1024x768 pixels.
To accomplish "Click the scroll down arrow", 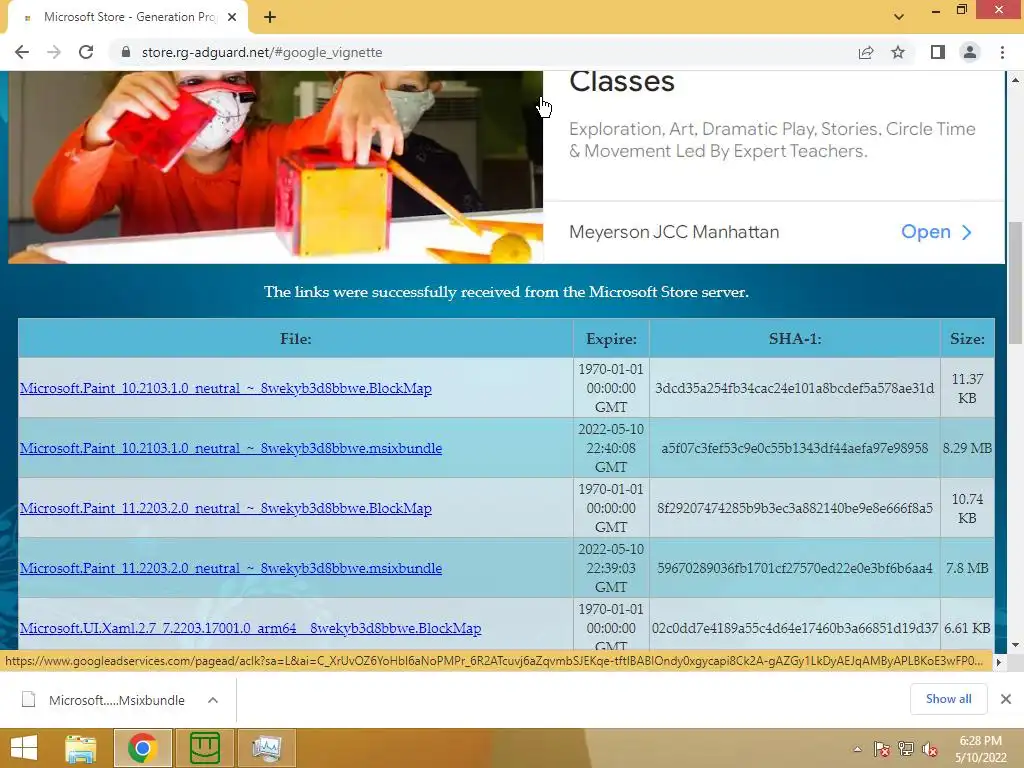I will [x=1015, y=645].
